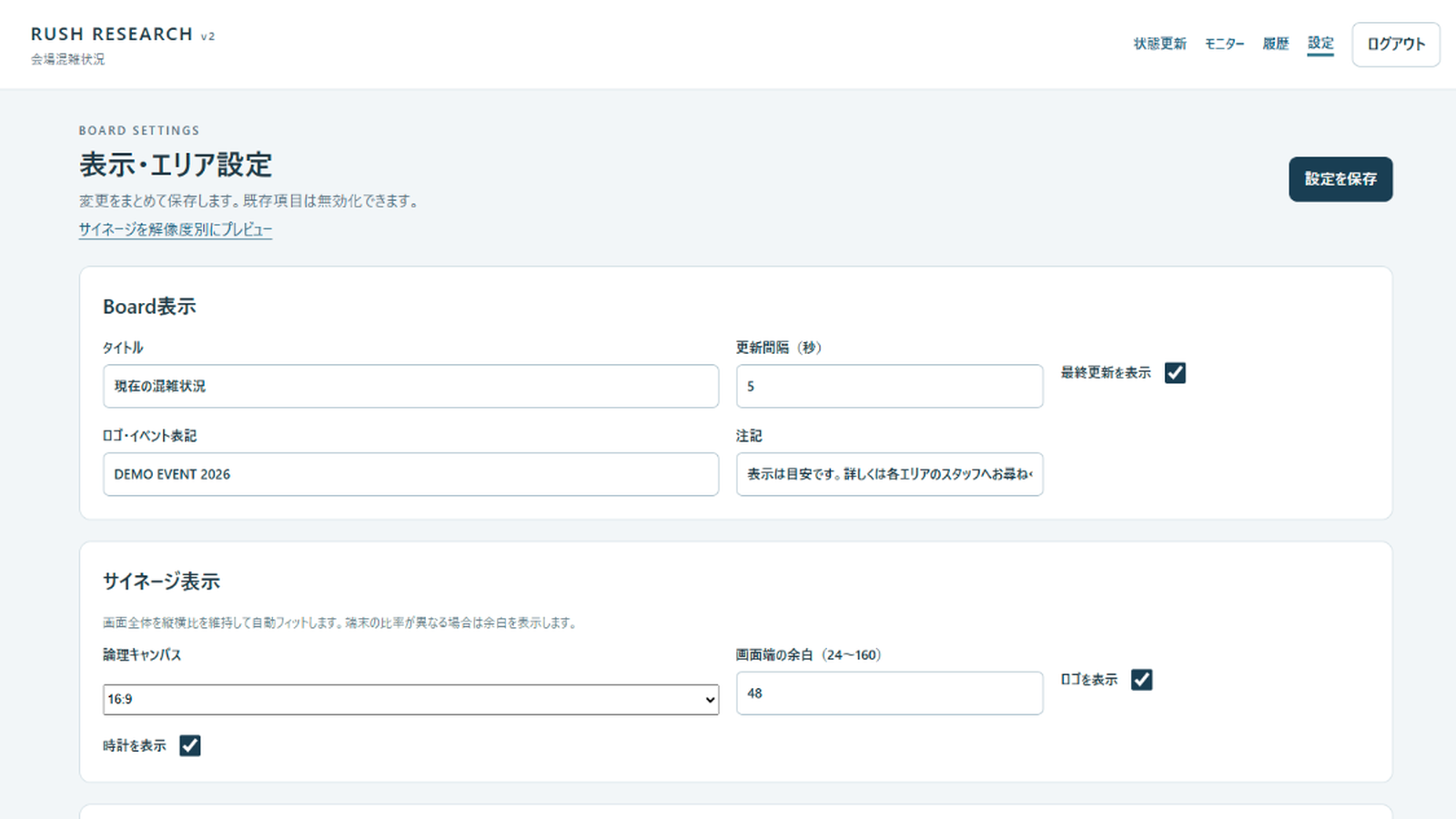
Task: Open the 履歴 nav item
Action: click(1276, 44)
